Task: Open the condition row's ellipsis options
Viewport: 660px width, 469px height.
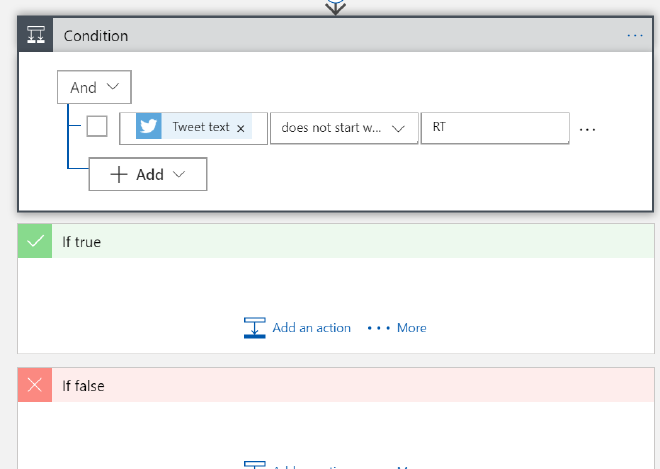Action: coord(588,129)
